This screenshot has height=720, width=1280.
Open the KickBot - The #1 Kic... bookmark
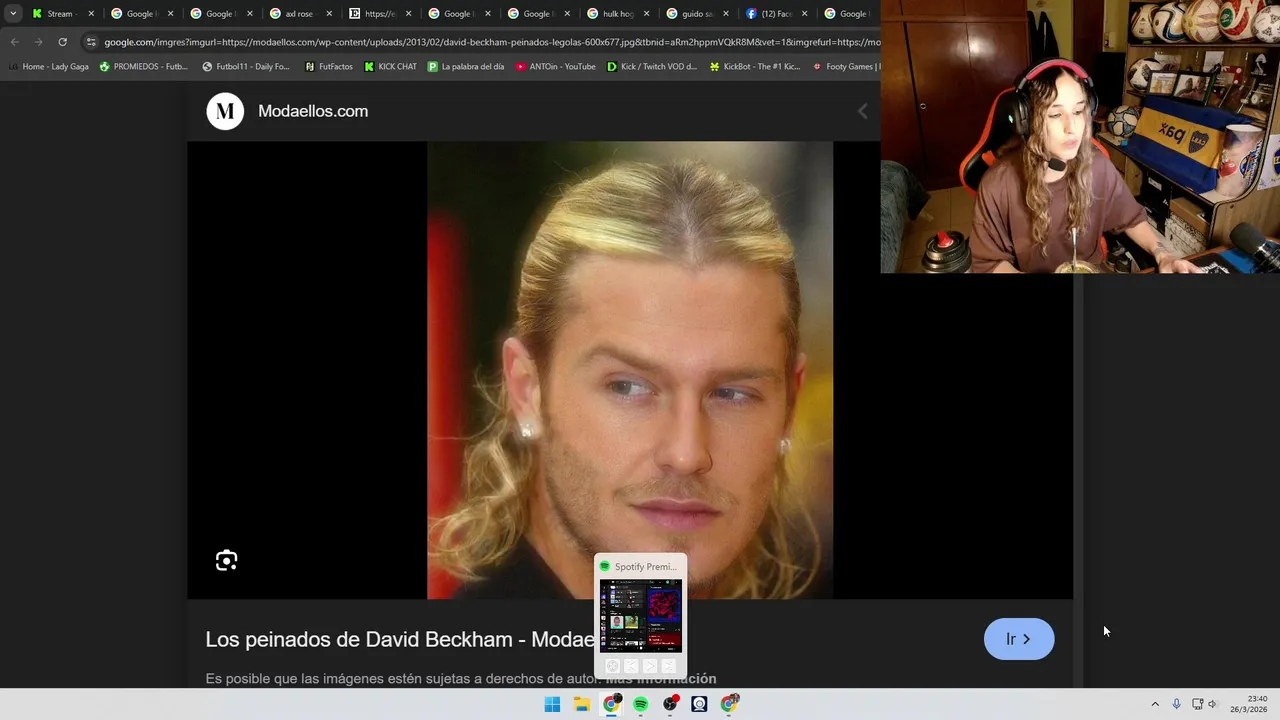pyautogui.click(x=755, y=67)
